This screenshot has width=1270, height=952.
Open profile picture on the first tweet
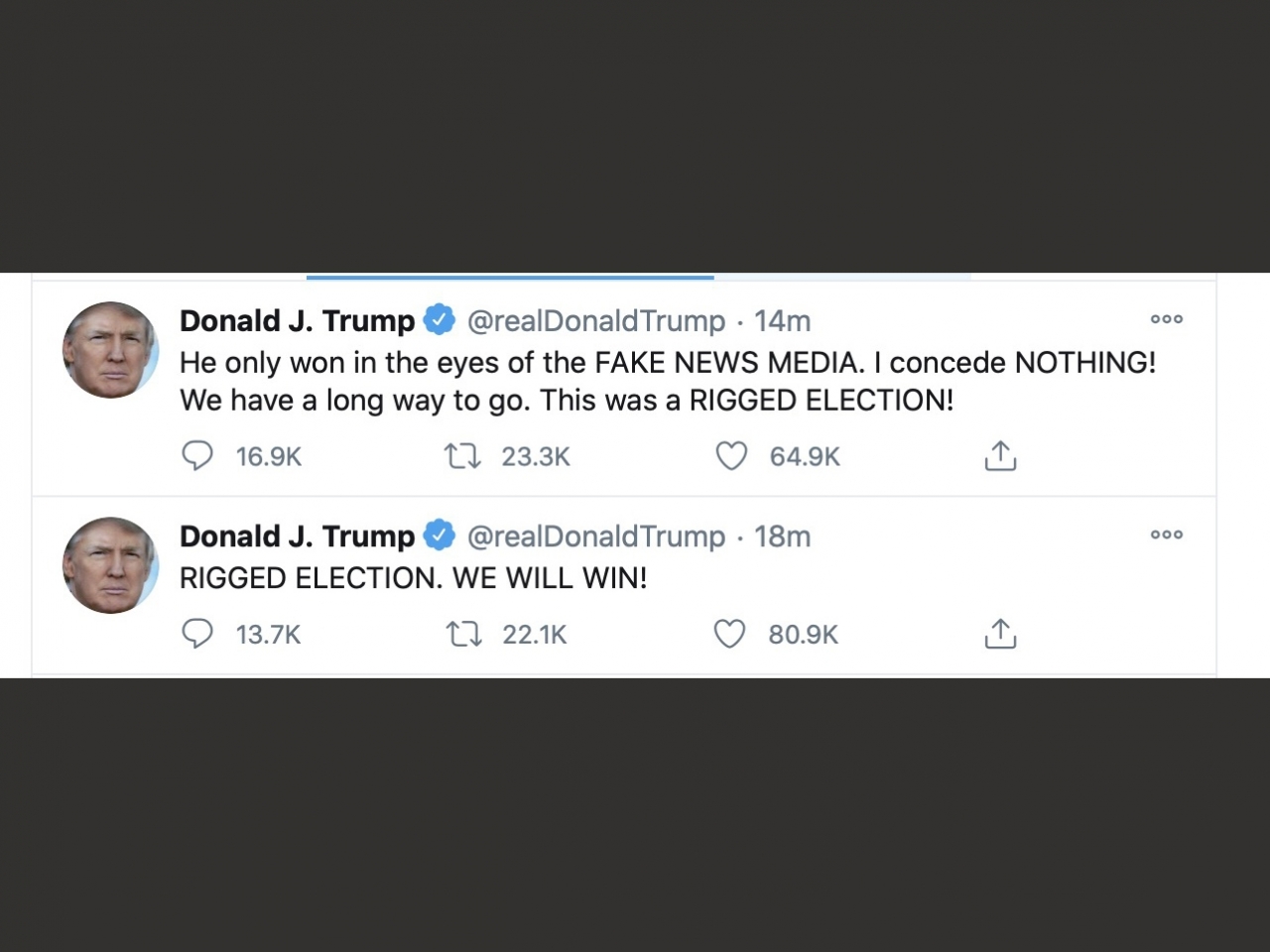(x=110, y=350)
